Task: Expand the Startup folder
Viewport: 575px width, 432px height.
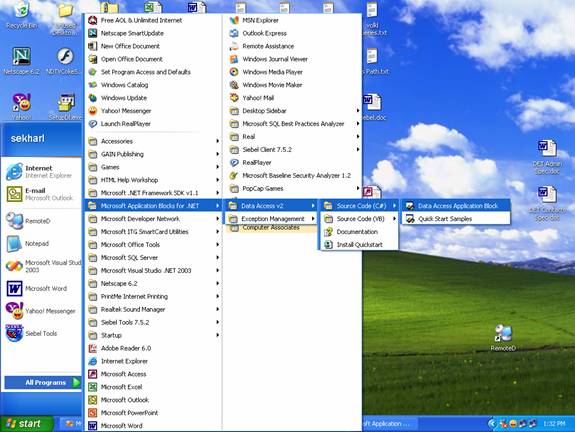Action: pyautogui.click(x=153, y=335)
